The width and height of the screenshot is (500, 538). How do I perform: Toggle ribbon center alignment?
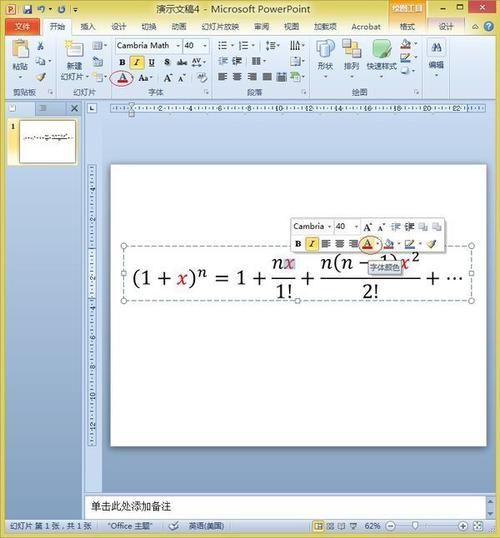[237, 77]
